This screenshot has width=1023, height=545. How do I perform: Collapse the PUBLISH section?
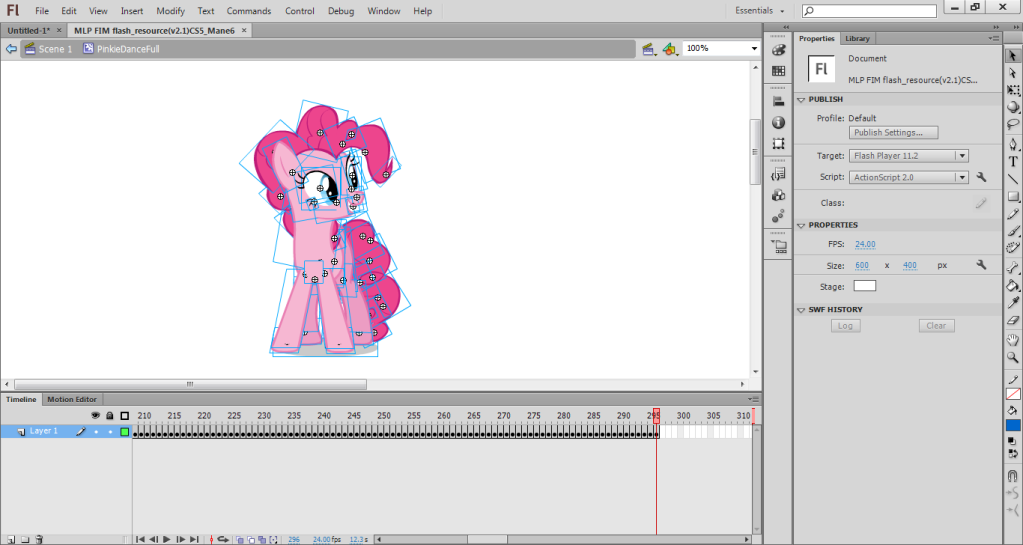click(801, 100)
